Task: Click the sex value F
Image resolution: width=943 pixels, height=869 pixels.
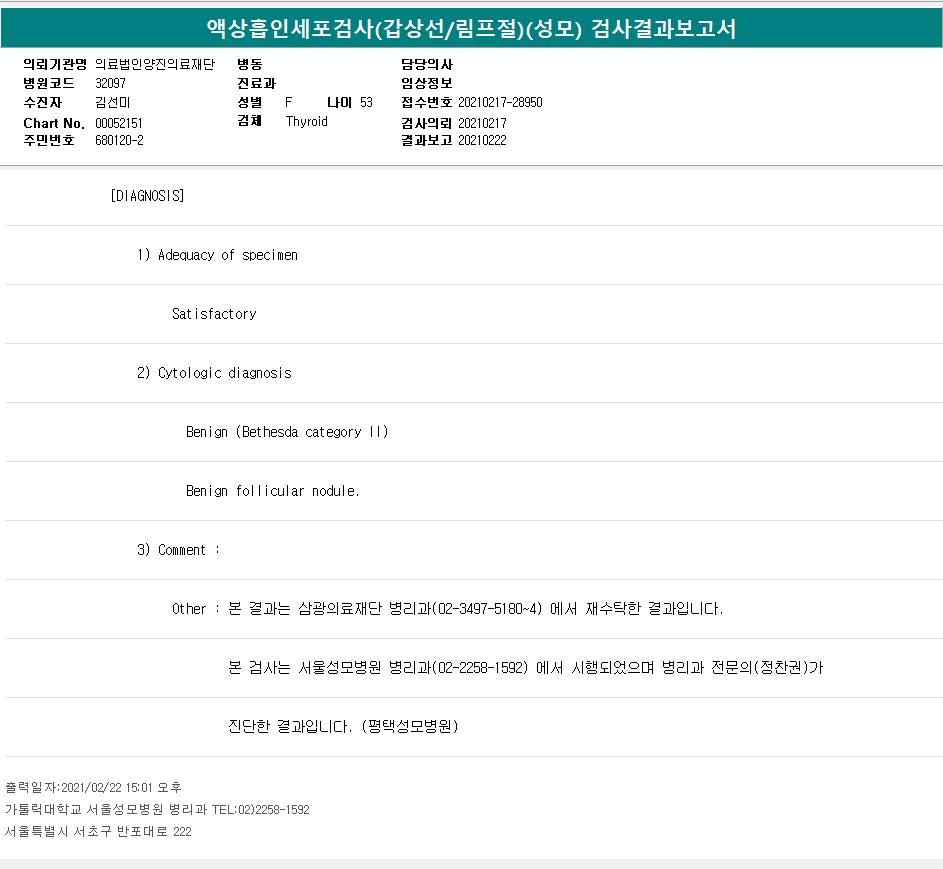Action: pos(289,102)
